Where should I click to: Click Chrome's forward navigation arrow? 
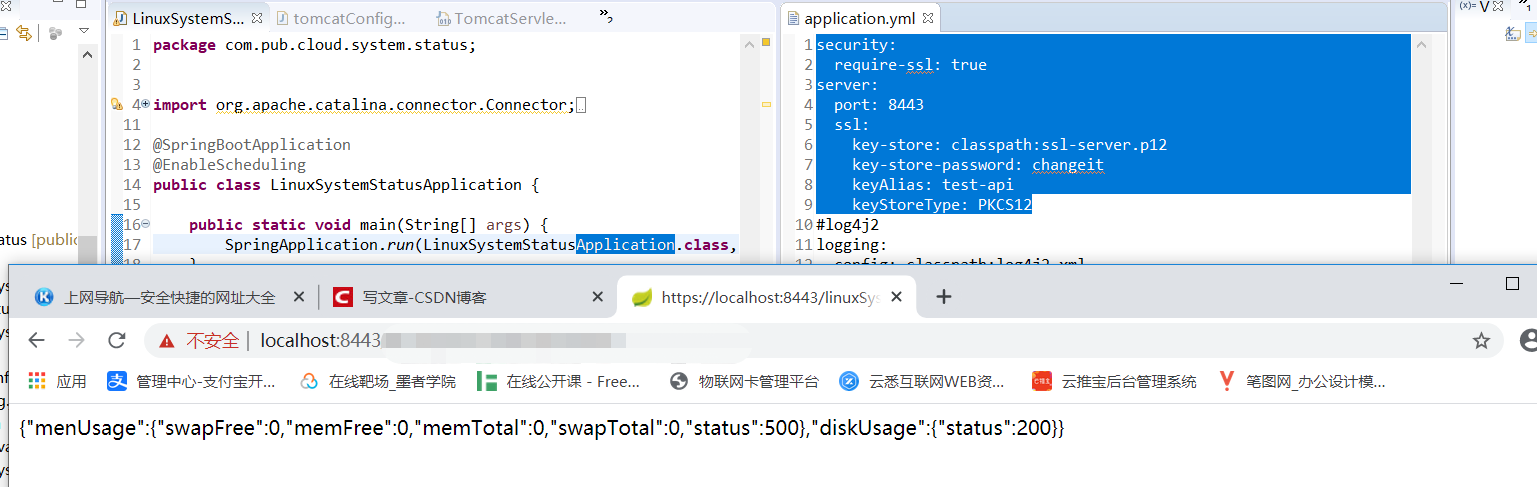pos(76,340)
